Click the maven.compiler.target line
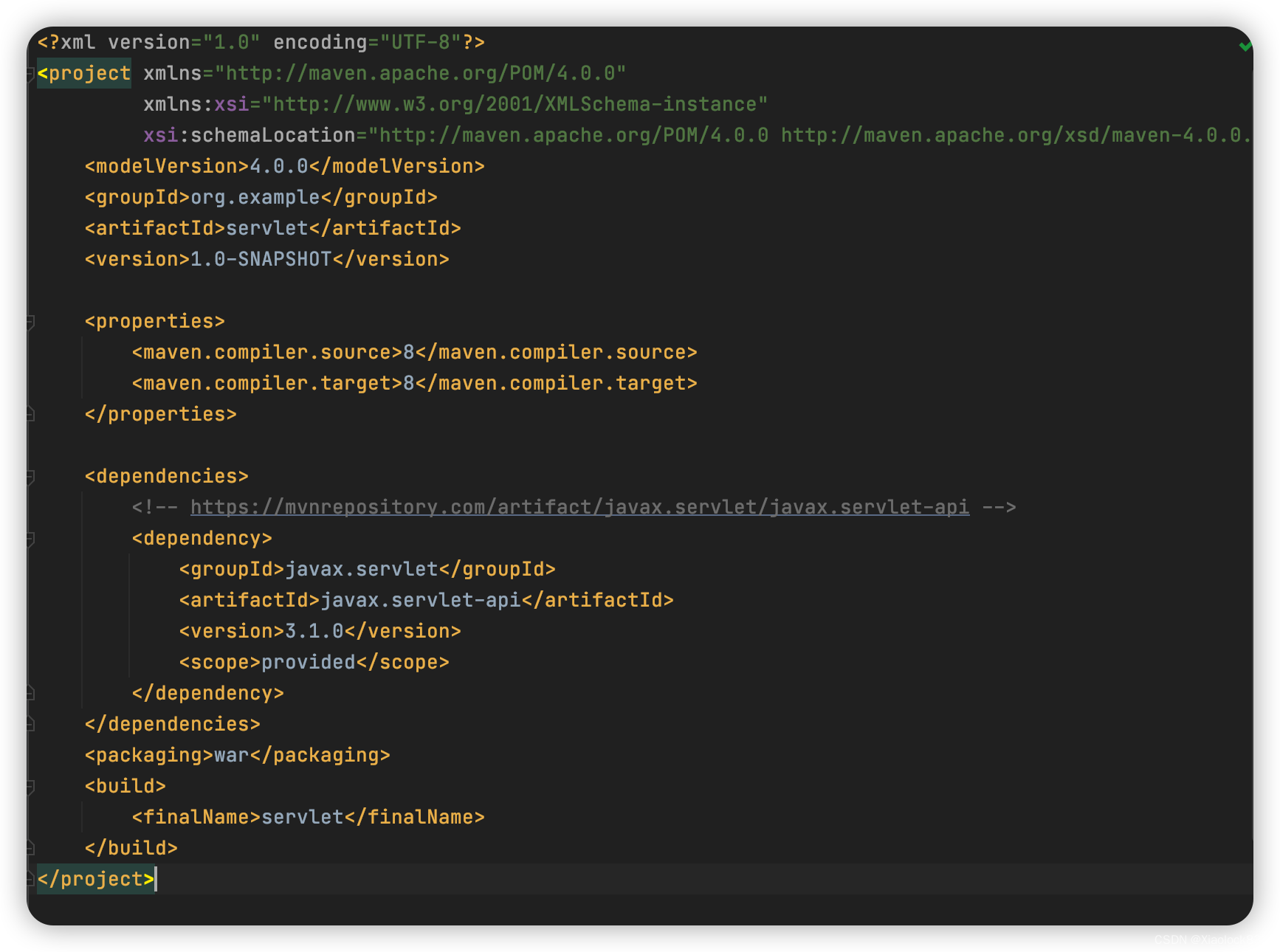Screen dimensions: 1280x952 [414, 383]
